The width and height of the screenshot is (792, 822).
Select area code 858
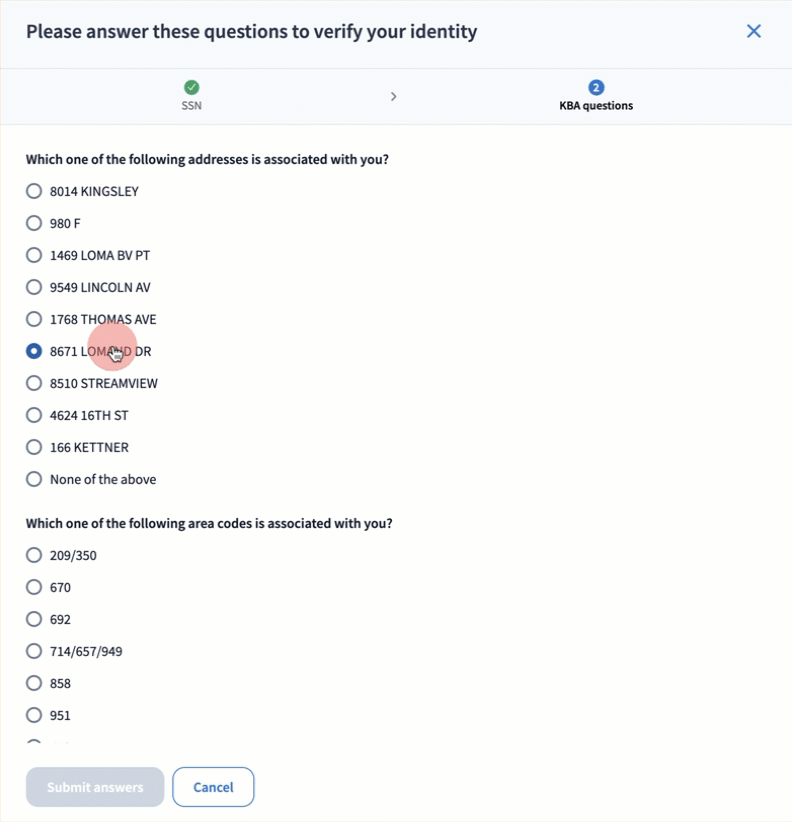(x=34, y=683)
